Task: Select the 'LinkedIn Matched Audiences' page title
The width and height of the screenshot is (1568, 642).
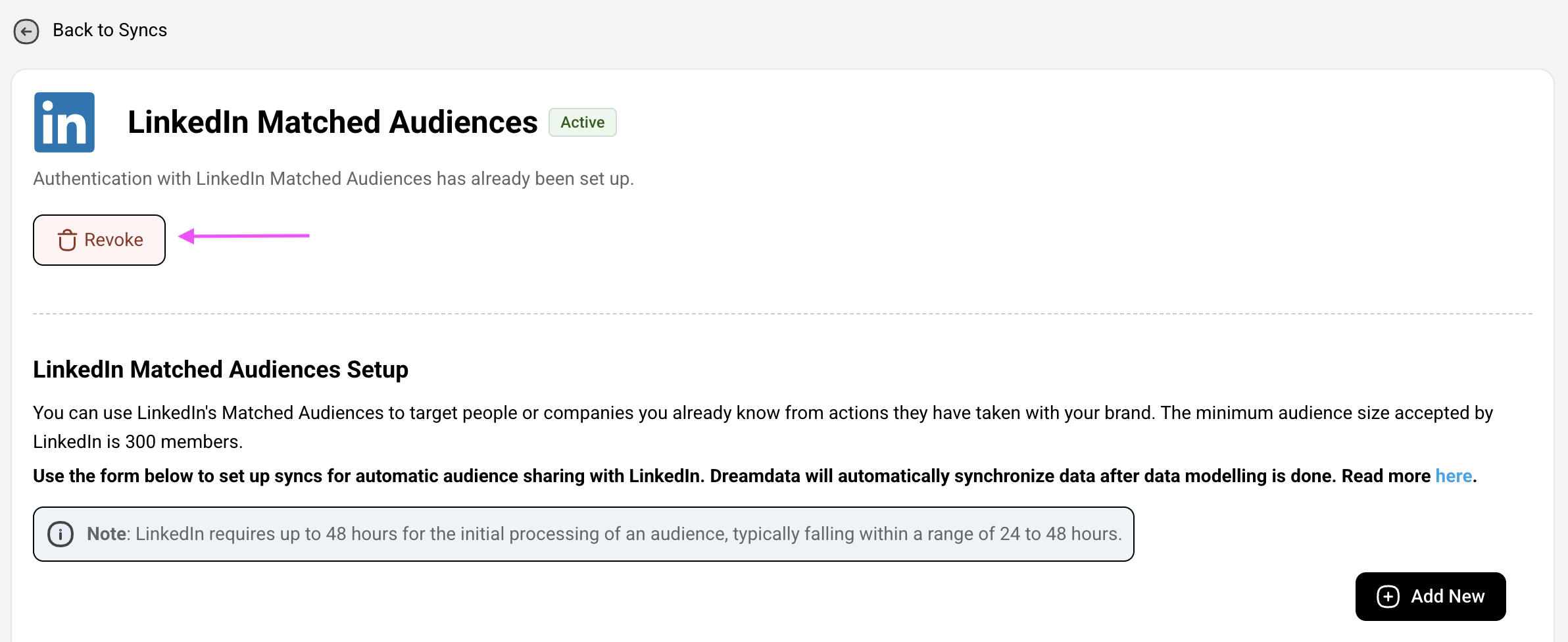Action: point(332,122)
